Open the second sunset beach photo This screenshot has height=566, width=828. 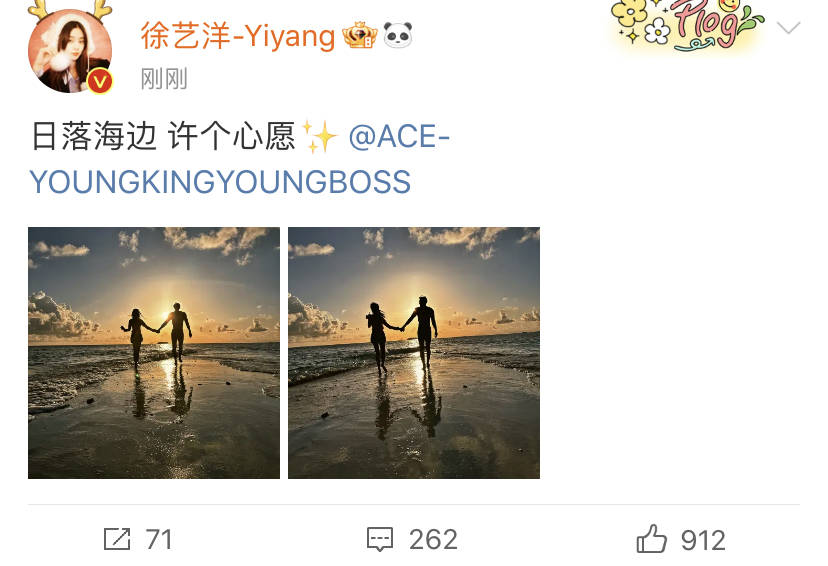(x=414, y=353)
